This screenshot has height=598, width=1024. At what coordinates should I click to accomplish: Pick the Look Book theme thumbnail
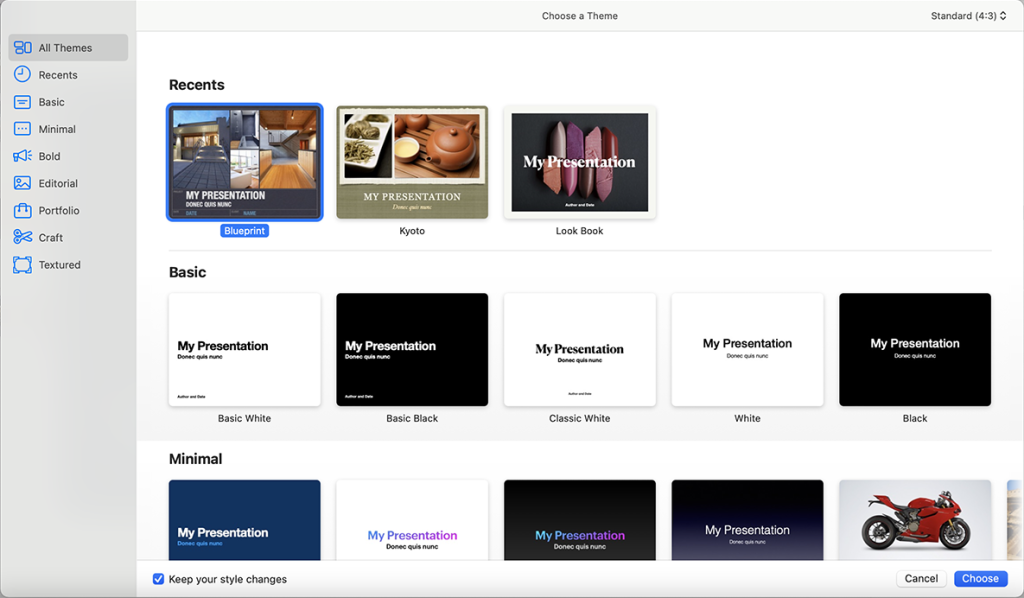click(580, 162)
